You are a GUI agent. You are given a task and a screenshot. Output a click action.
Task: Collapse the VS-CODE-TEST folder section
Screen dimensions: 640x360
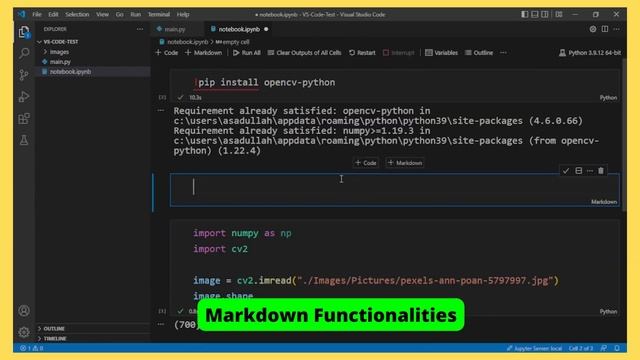60,42
